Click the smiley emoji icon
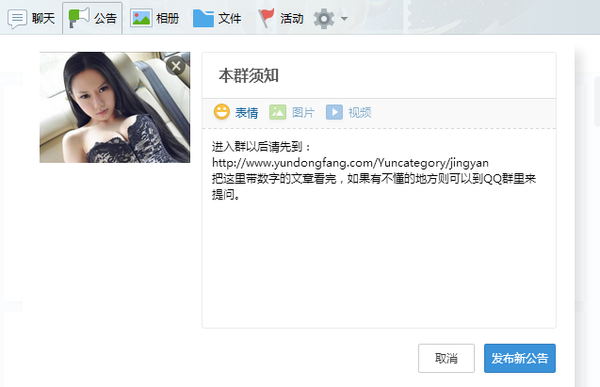The width and height of the screenshot is (600, 387). pos(222,112)
